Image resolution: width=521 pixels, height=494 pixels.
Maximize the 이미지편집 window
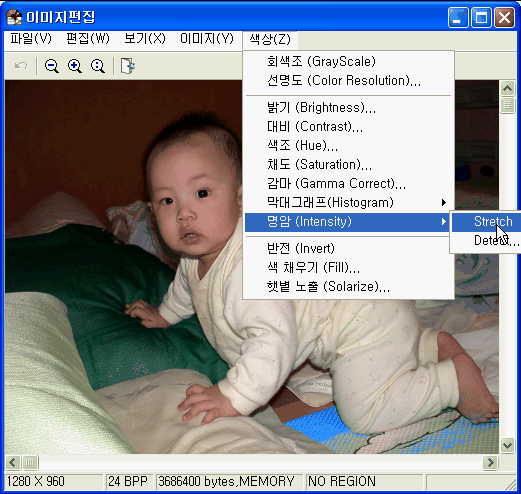pyautogui.click(x=481, y=18)
